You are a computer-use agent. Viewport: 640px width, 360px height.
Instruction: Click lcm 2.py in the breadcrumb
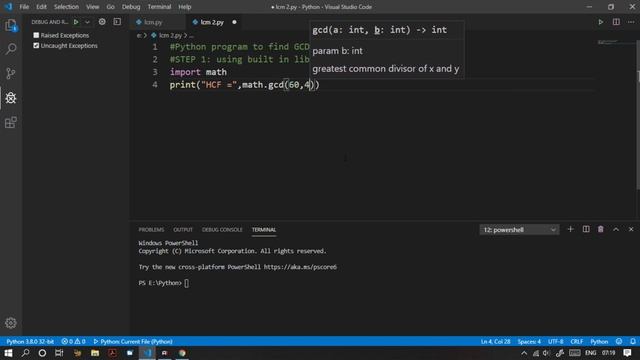coord(171,36)
